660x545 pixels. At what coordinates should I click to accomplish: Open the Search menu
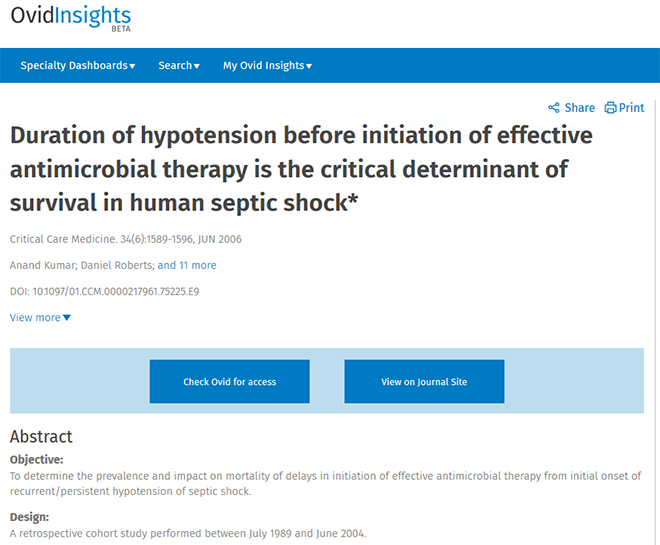click(179, 66)
